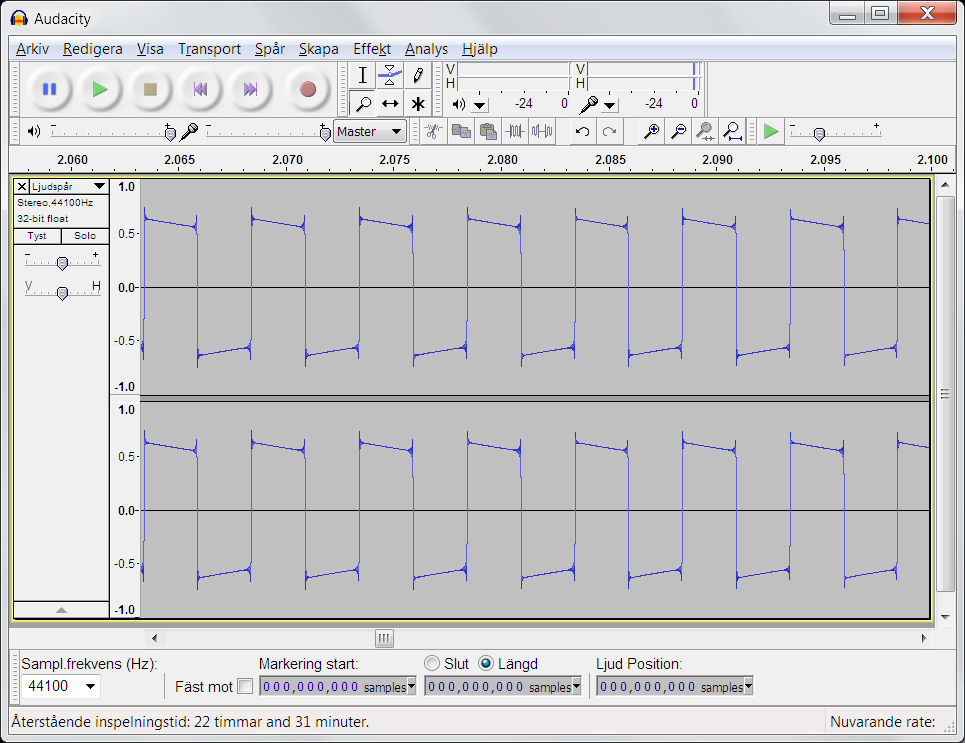The image size is (965, 743).
Task: Open the Effekt menu
Action: point(371,49)
